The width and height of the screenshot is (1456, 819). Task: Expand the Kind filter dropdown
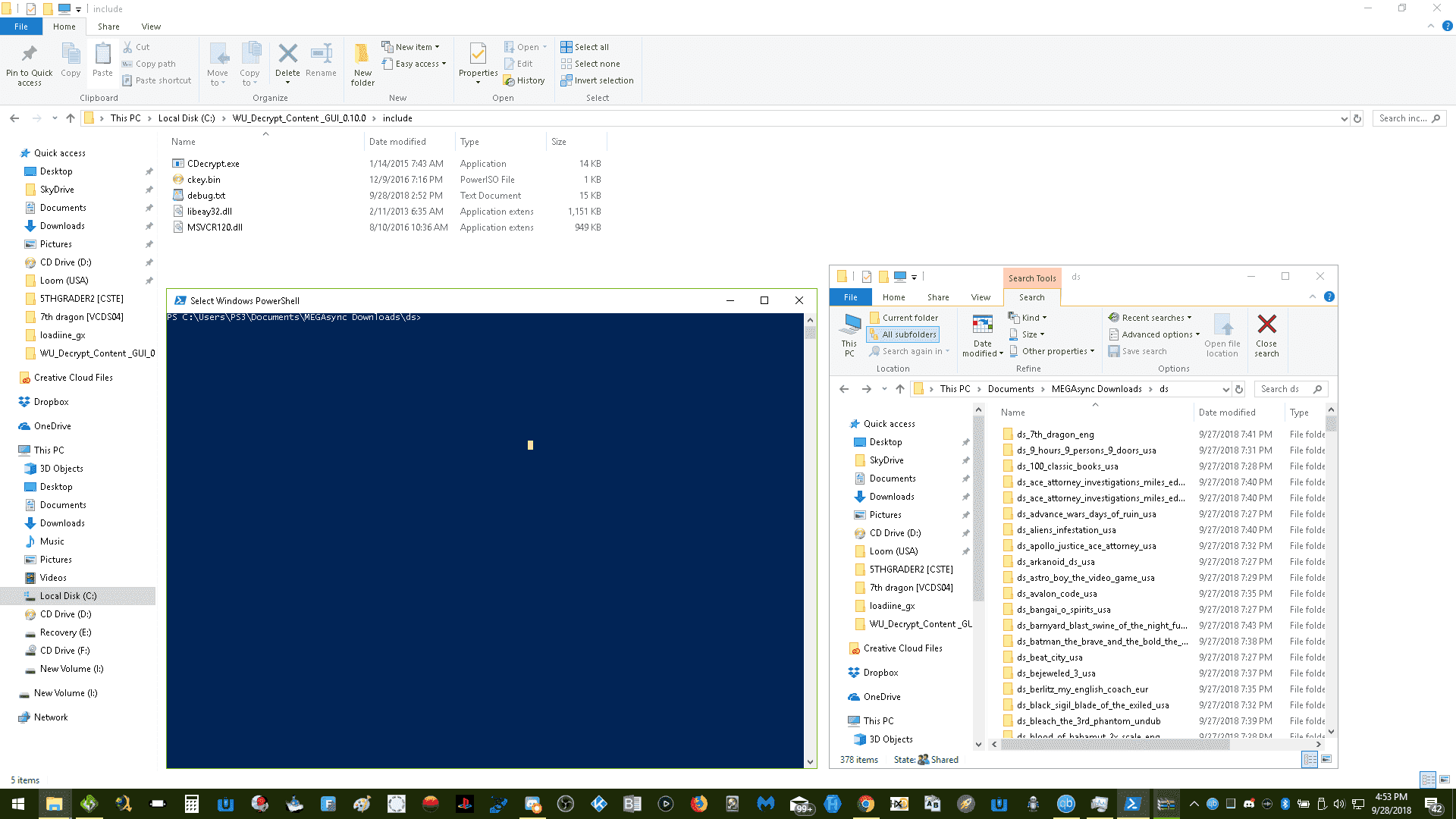click(1028, 318)
